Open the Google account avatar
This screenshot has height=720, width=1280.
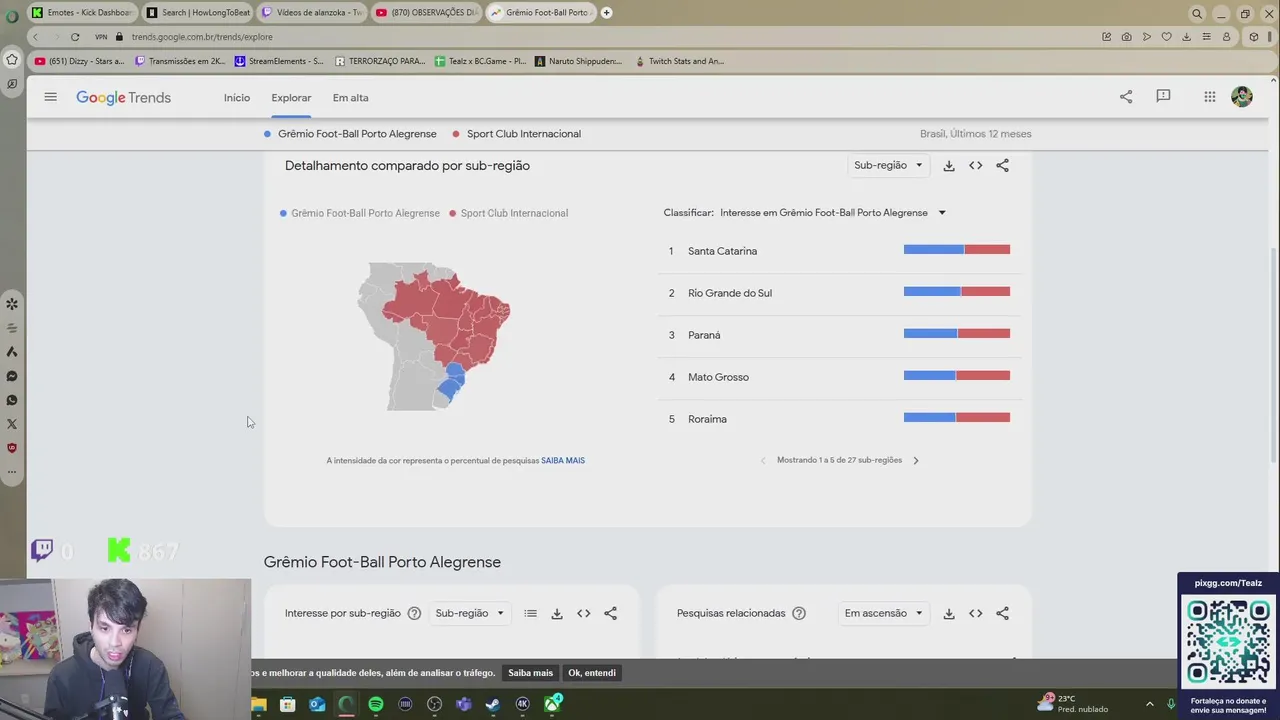tap(1242, 97)
